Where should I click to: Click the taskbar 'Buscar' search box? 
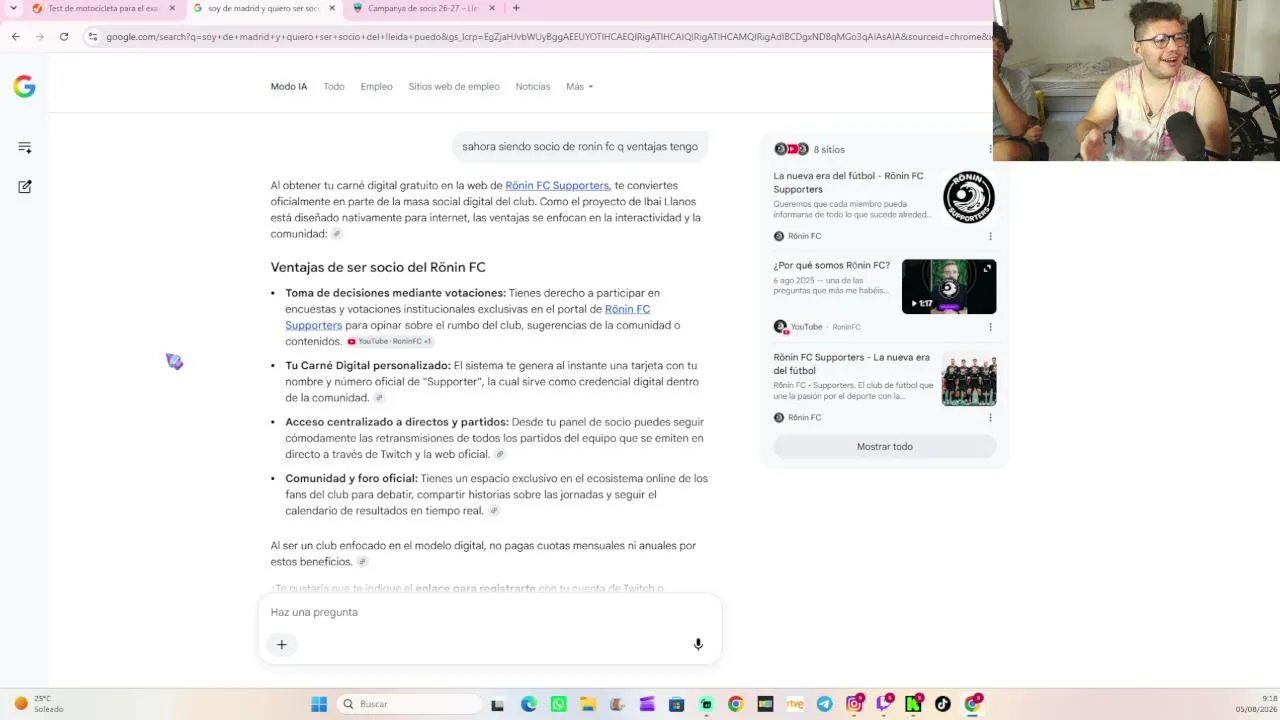click(409, 704)
